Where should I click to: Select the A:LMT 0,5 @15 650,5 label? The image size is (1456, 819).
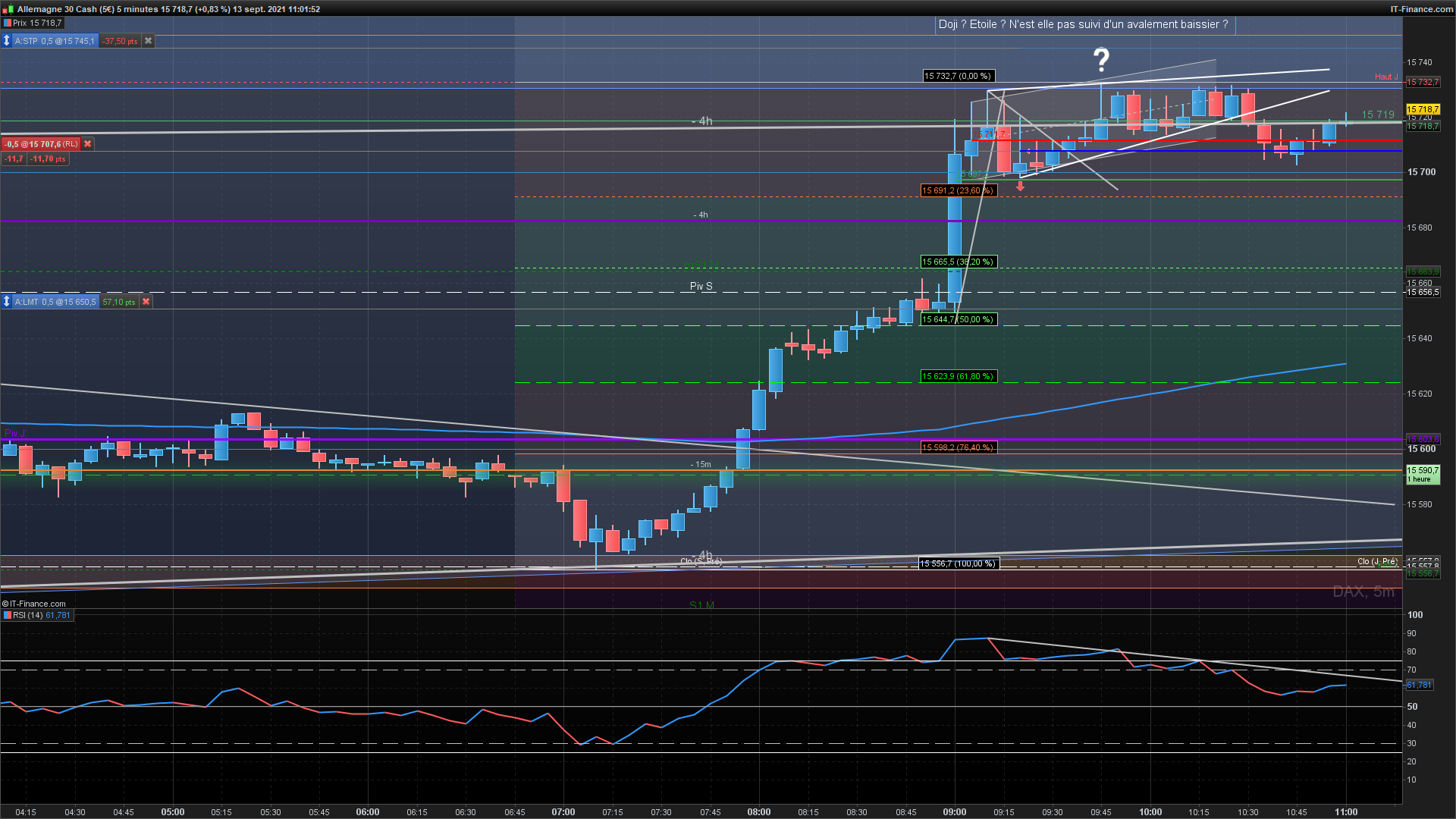[55, 302]
